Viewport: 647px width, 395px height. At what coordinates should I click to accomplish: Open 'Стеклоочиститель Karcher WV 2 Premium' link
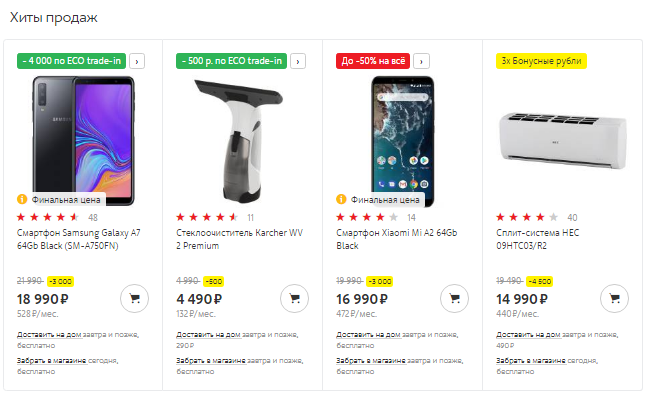coord(240,239)
